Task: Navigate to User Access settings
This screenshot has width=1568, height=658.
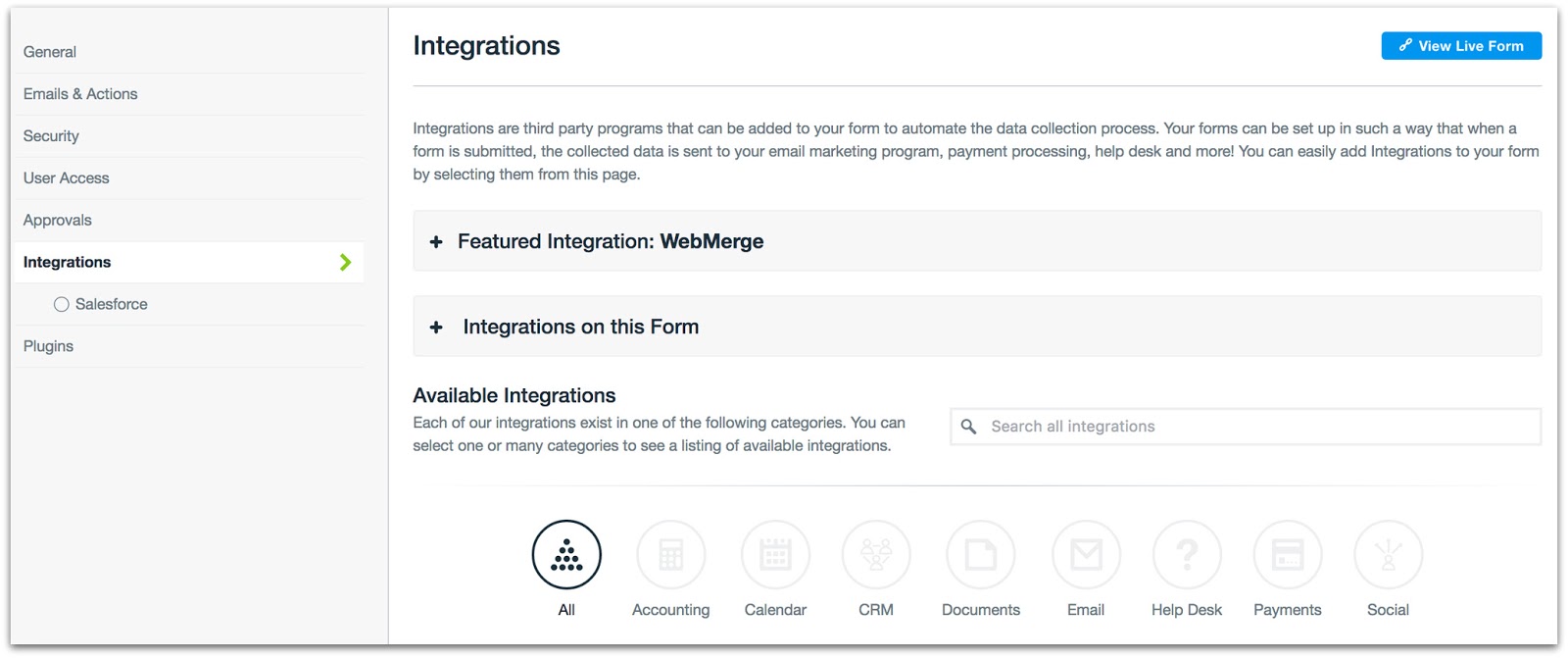Action: click(x=67, y=178)
